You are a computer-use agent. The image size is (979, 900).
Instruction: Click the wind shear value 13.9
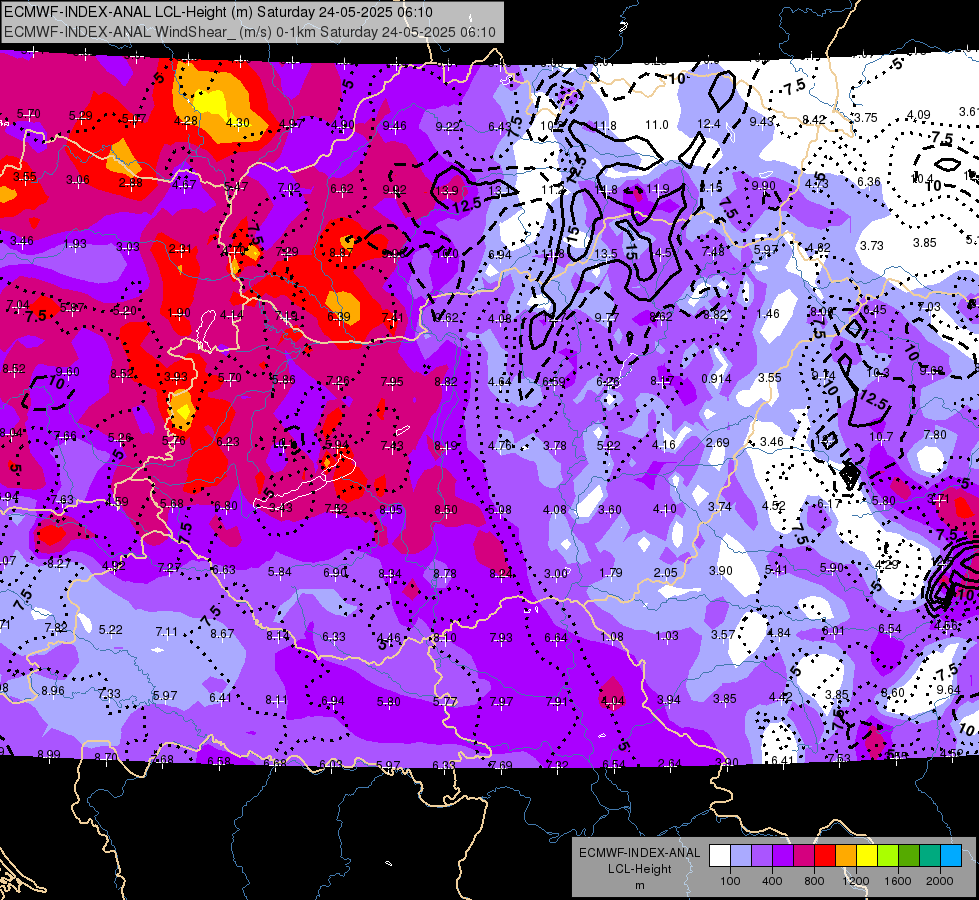pos(447,190)
